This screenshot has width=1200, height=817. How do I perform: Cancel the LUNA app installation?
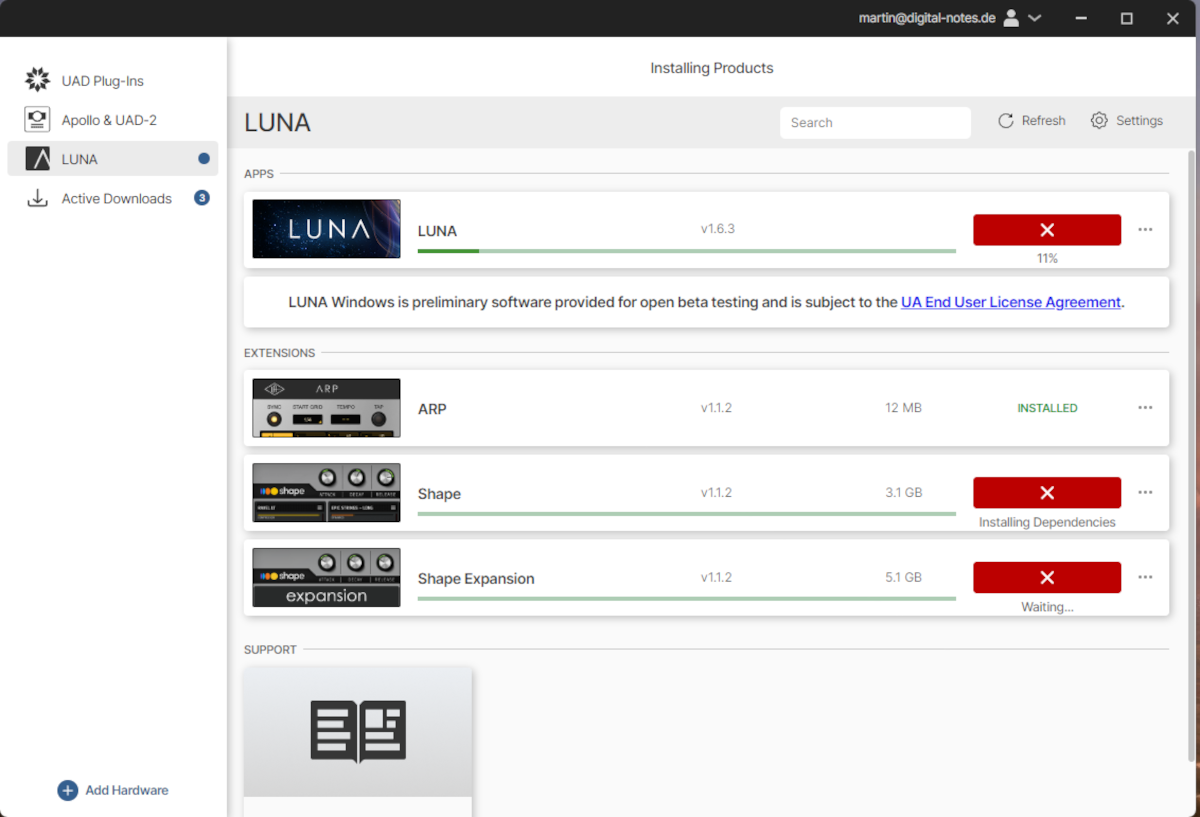[1047, 230]
